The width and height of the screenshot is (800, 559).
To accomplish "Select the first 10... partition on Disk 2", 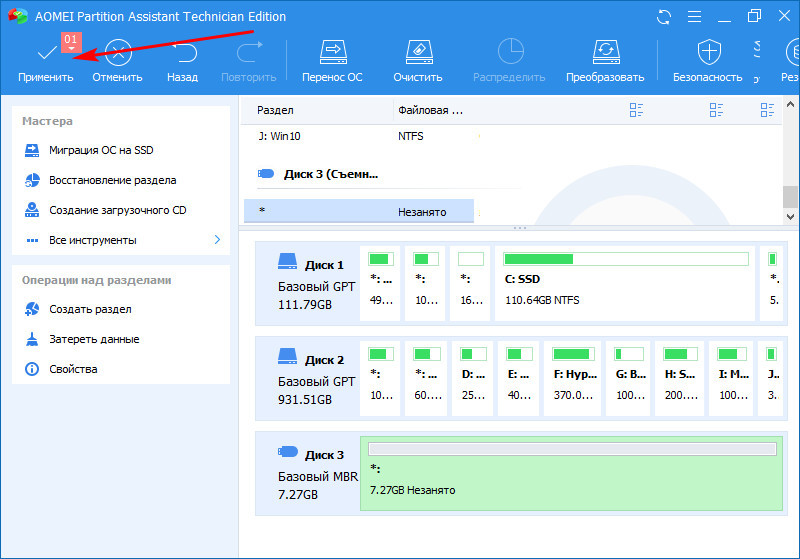I will [380, 378].
